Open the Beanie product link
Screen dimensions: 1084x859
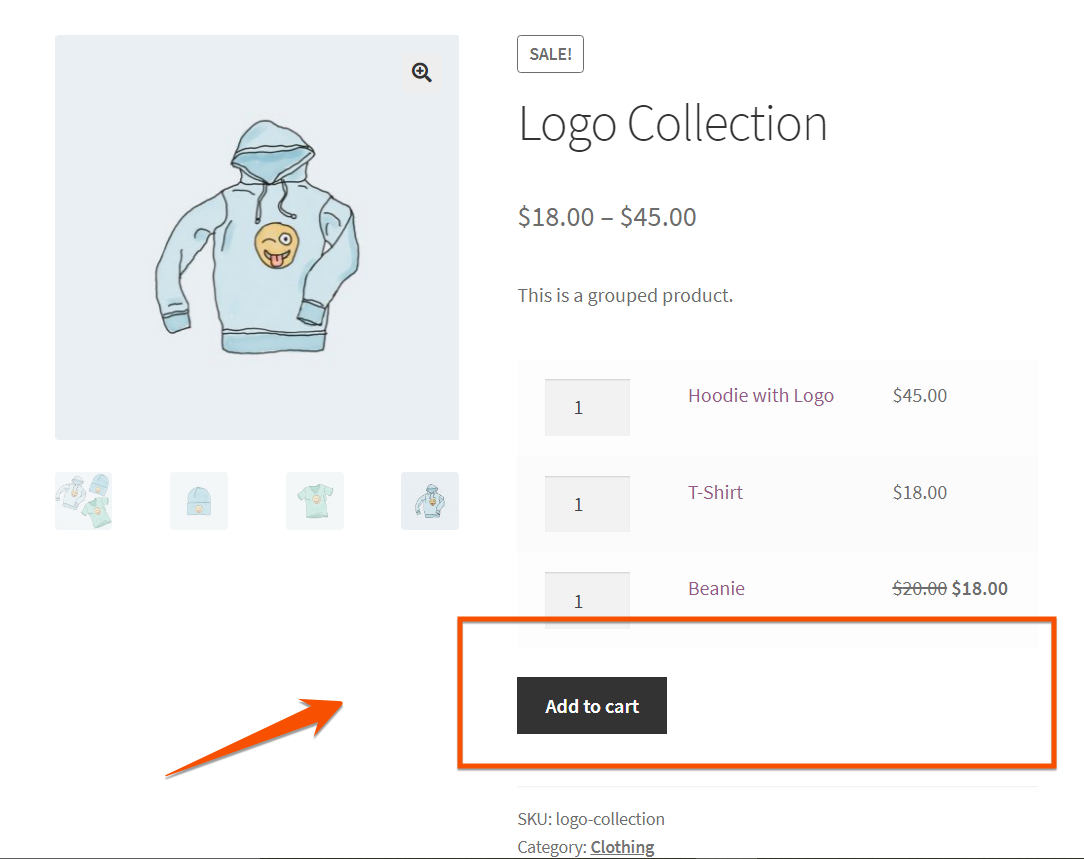click(716, 588)
